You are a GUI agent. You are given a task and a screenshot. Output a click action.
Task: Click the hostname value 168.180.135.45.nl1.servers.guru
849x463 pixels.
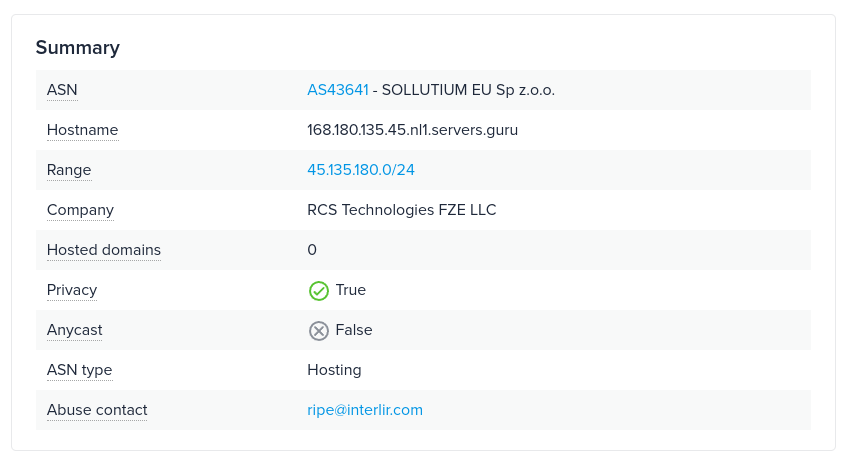pos(412,130)
